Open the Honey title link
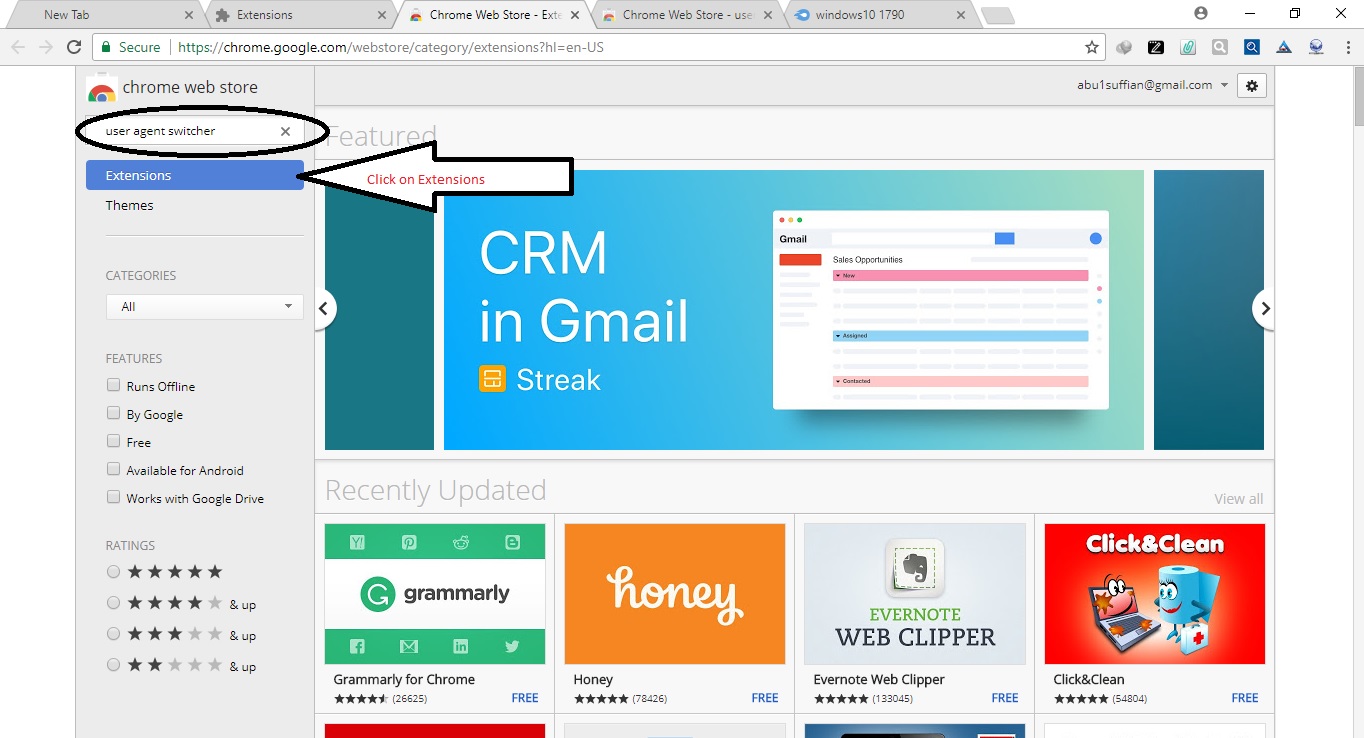This screenshot has height=738, width=1364. 593,679
